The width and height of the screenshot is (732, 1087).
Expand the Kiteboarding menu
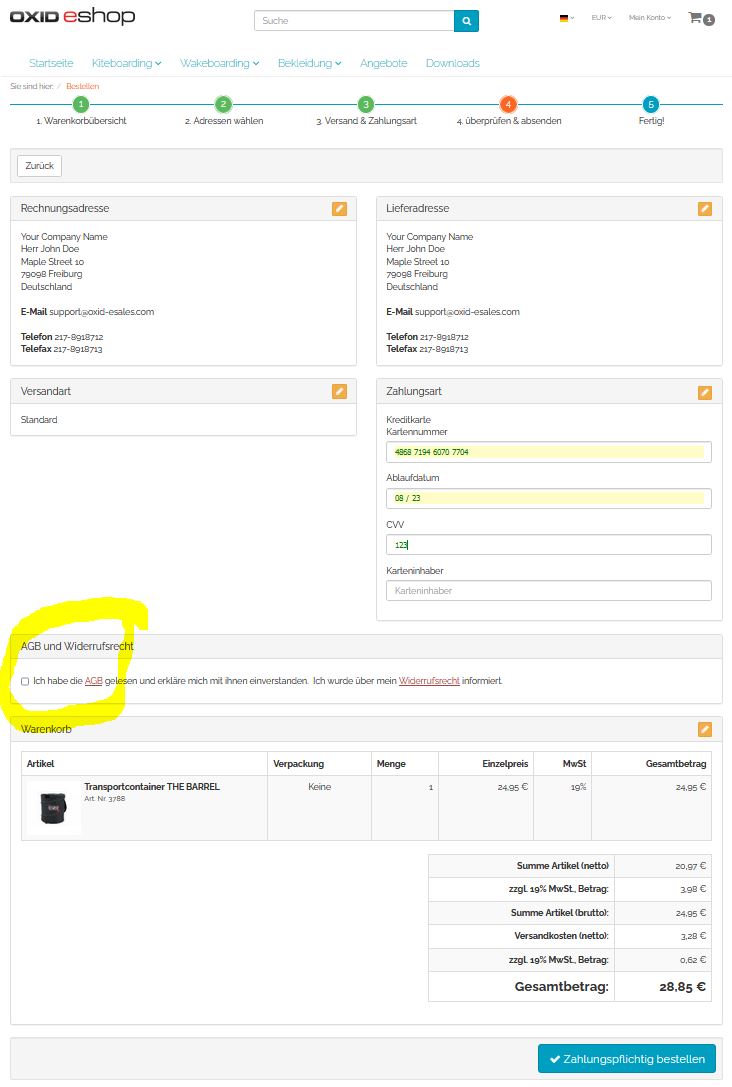point(126,63)
